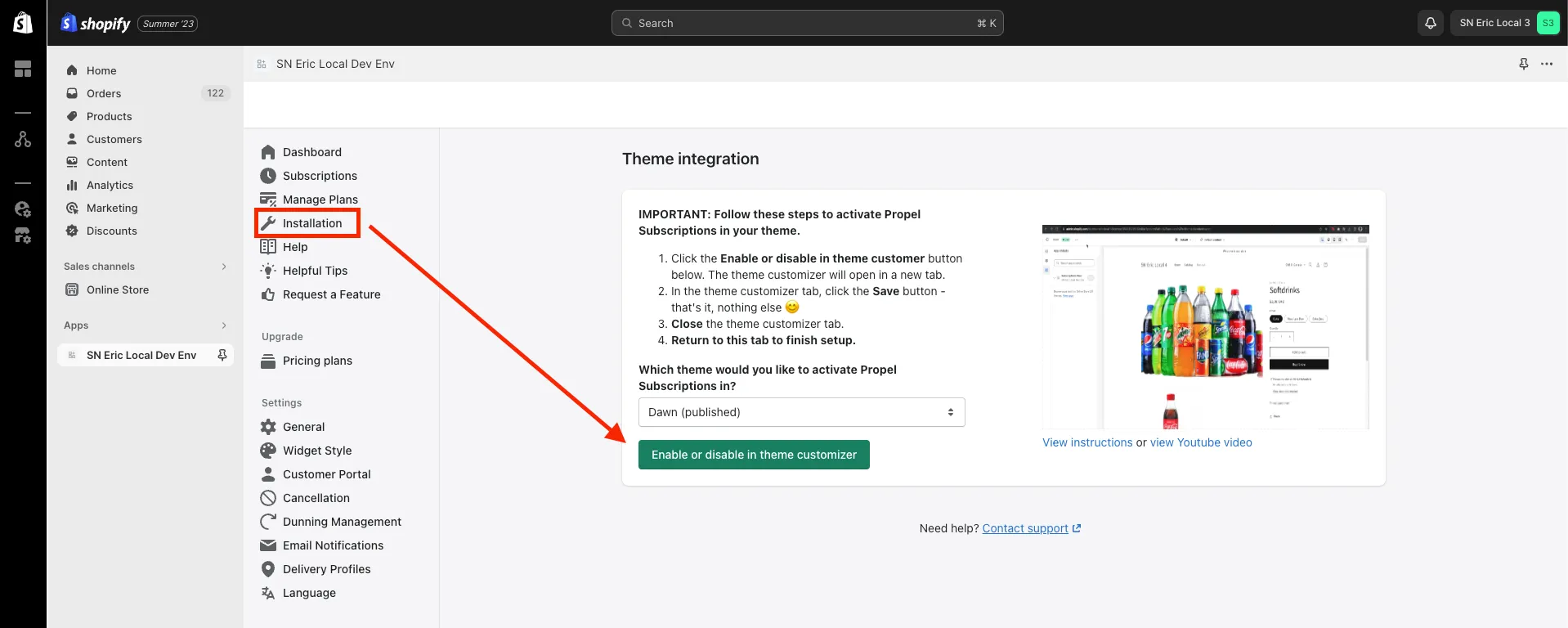Click the Search field in top bar
Viewport: 1568px width, 628px height.
pos(807,23)
